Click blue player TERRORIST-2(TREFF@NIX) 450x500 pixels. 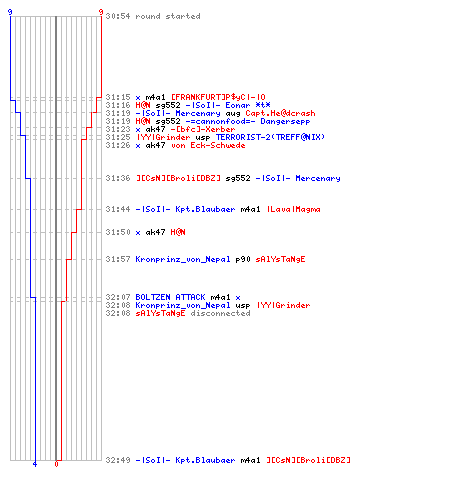pos(270,137)
